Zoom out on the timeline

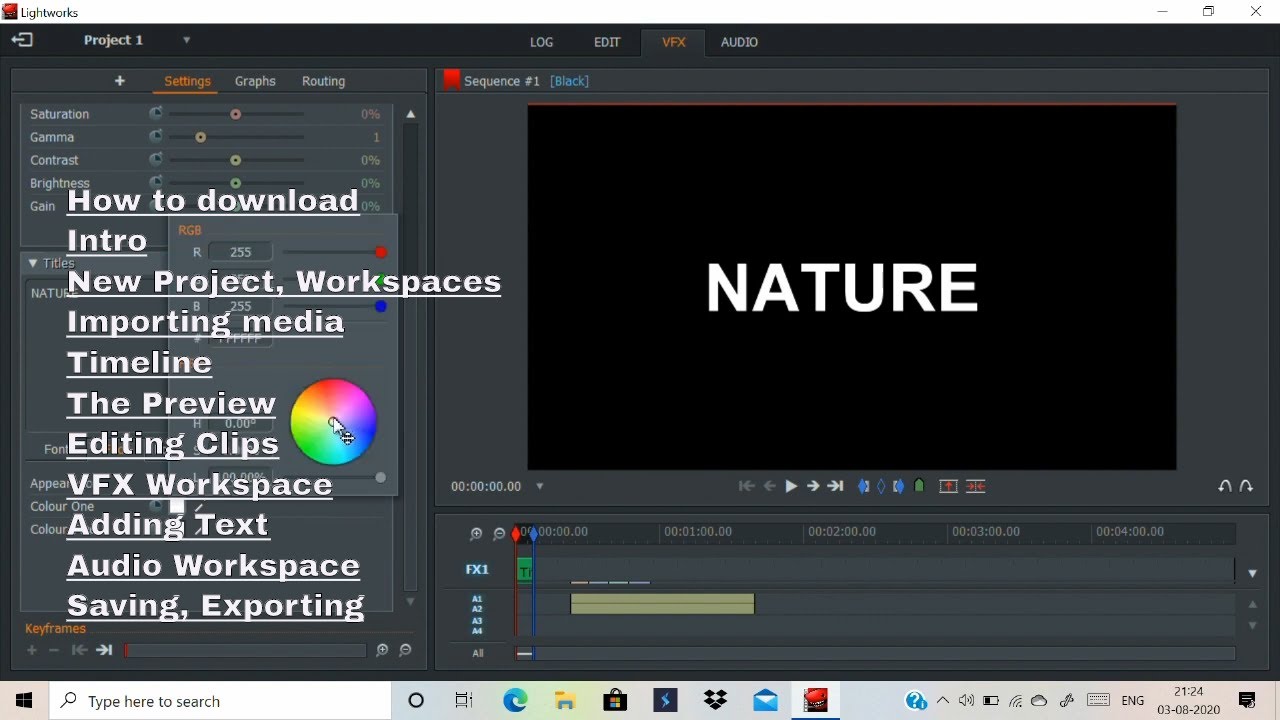[499, 535]
